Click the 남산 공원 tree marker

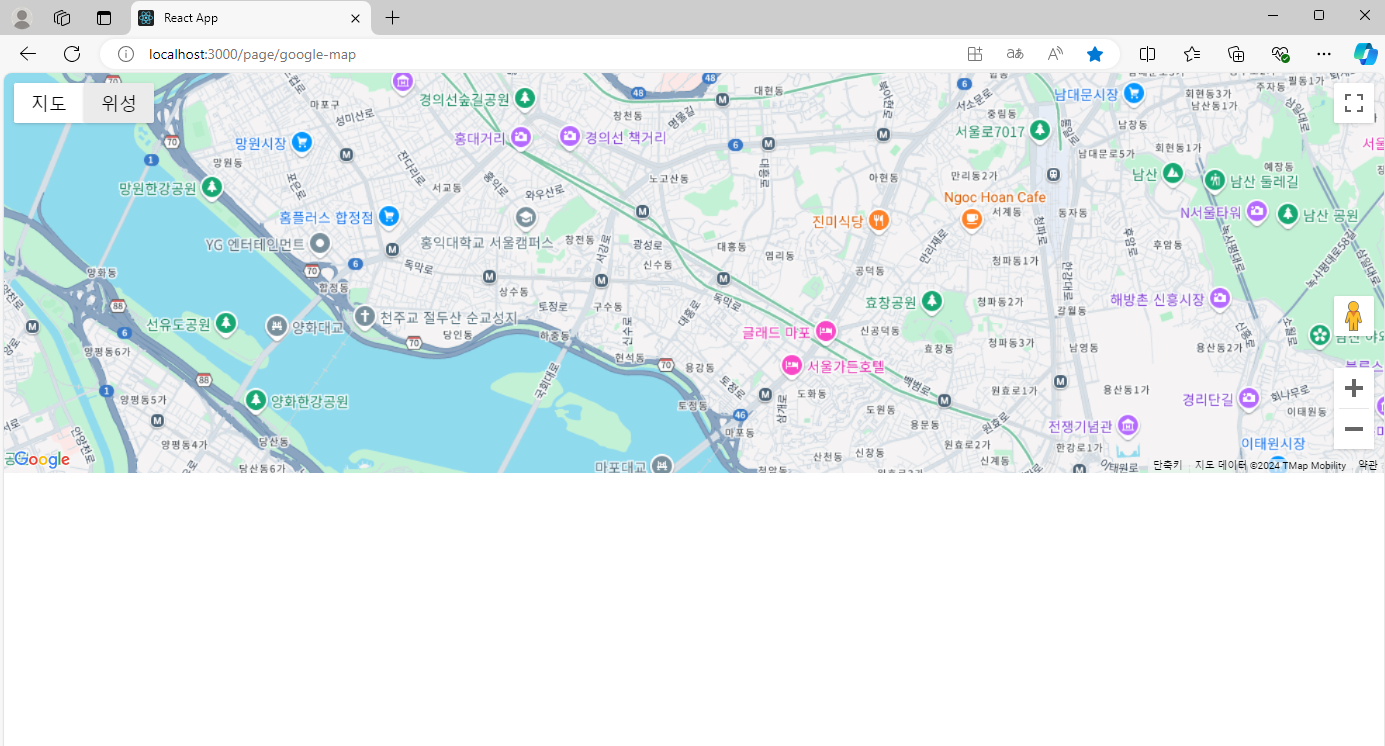[x=1288, y=214]
